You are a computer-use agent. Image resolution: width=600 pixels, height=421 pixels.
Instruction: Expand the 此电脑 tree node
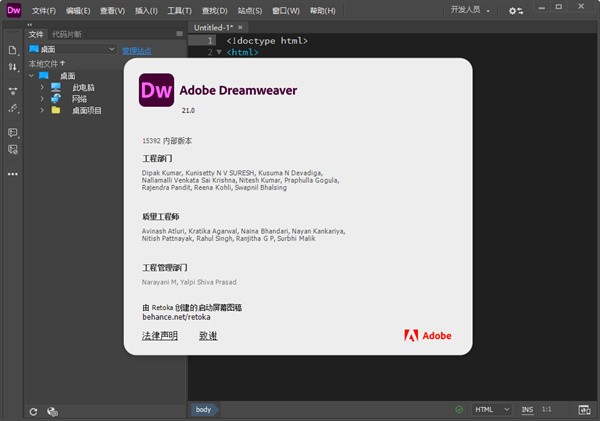[42, 87]
